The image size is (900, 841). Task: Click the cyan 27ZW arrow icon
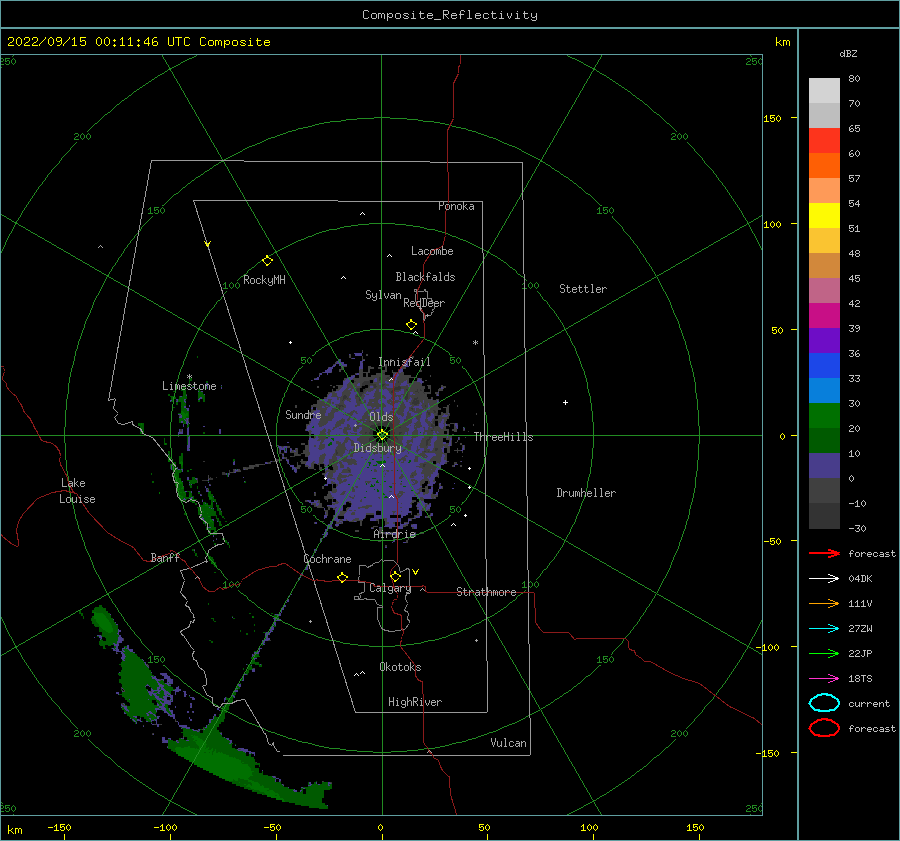pos(824,629)
